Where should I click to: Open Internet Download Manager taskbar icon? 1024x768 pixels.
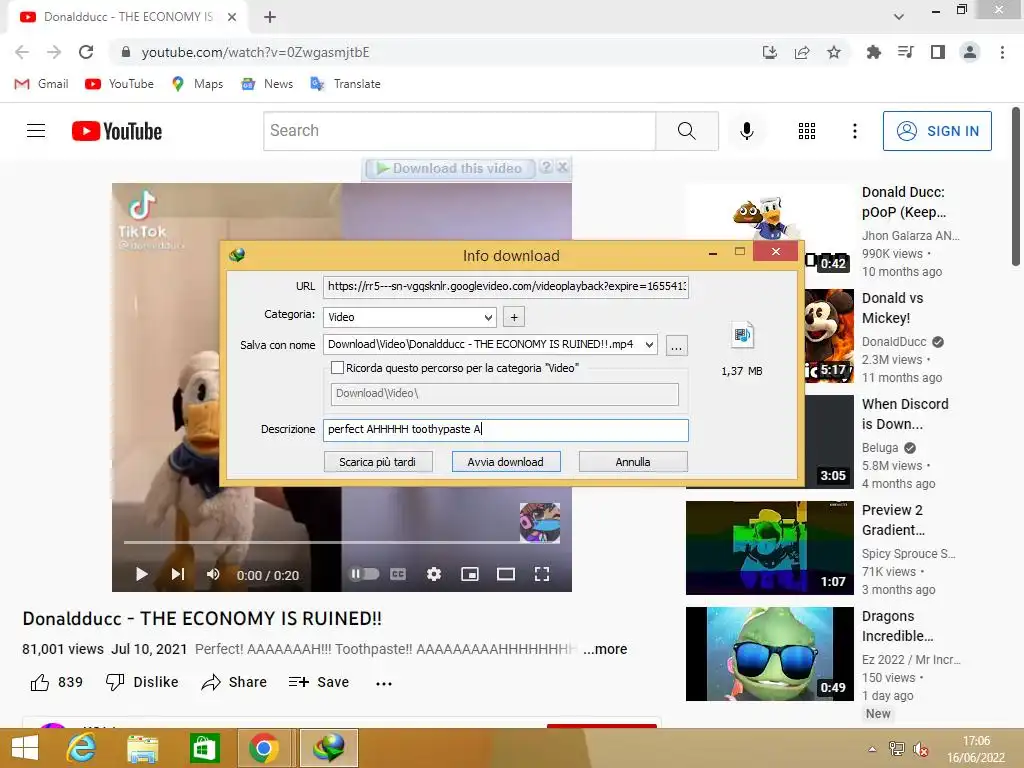coord(328,748)
